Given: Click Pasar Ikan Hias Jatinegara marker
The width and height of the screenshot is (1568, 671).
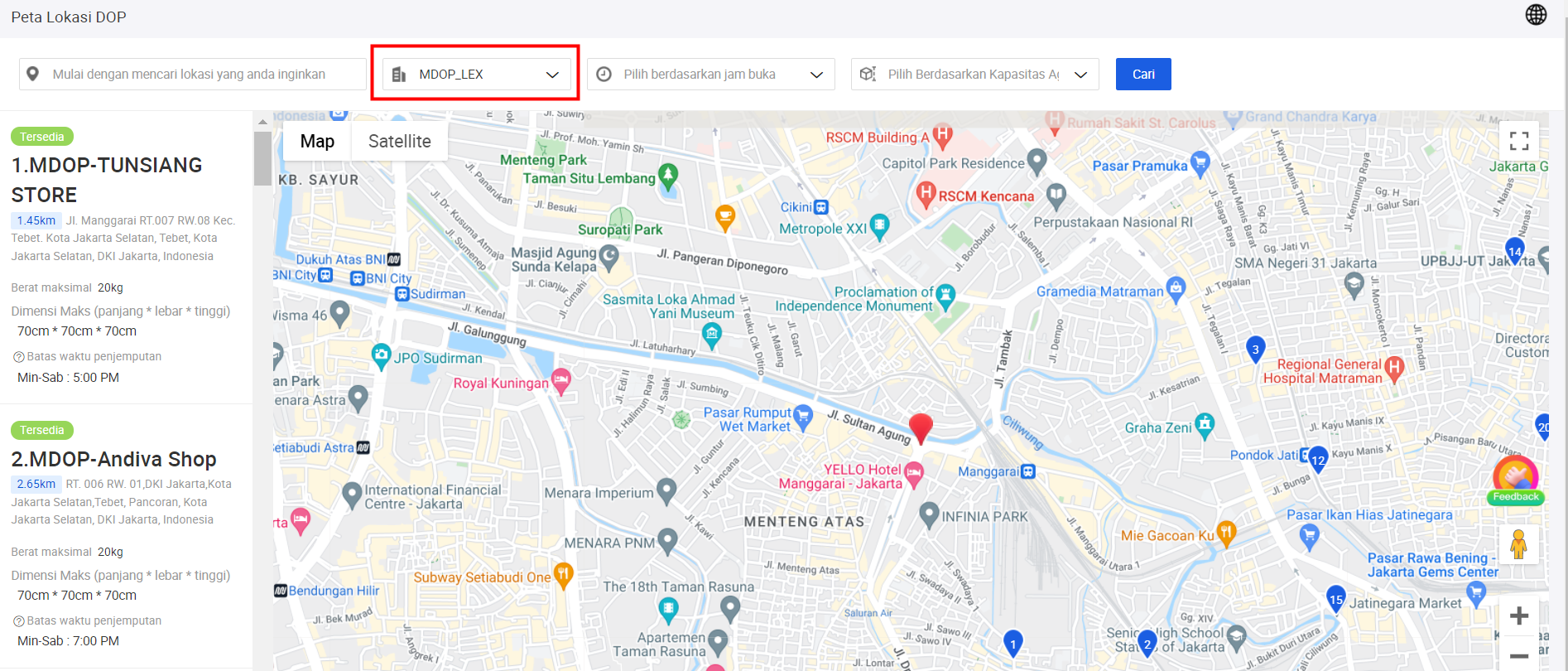Looking at the screenshot, I should click(1309, 538).
